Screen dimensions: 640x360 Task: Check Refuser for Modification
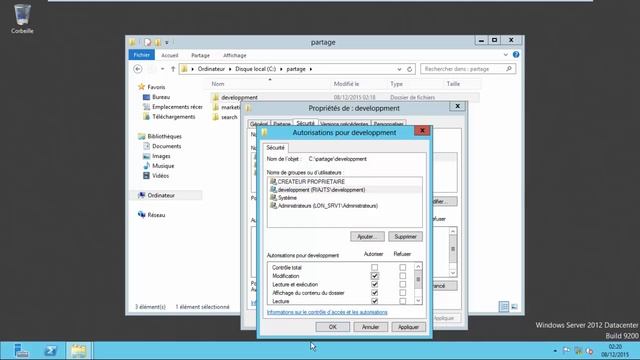[402, 276]
